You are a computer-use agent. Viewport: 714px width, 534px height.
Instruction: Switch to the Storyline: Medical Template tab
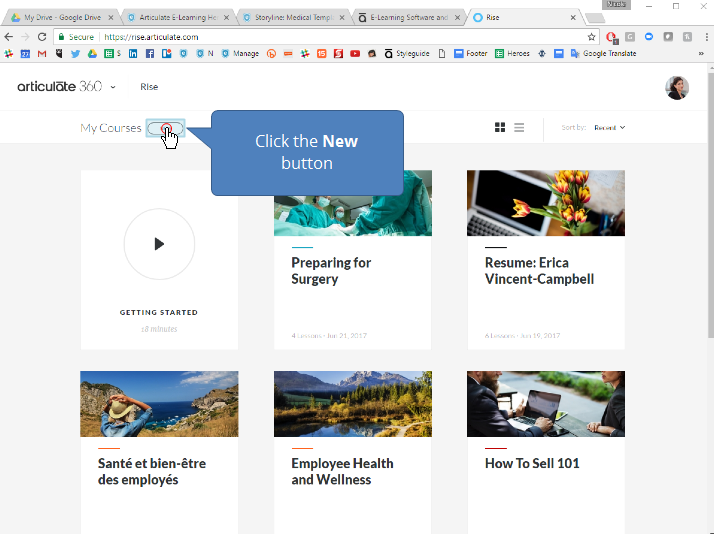pos(292,17)
